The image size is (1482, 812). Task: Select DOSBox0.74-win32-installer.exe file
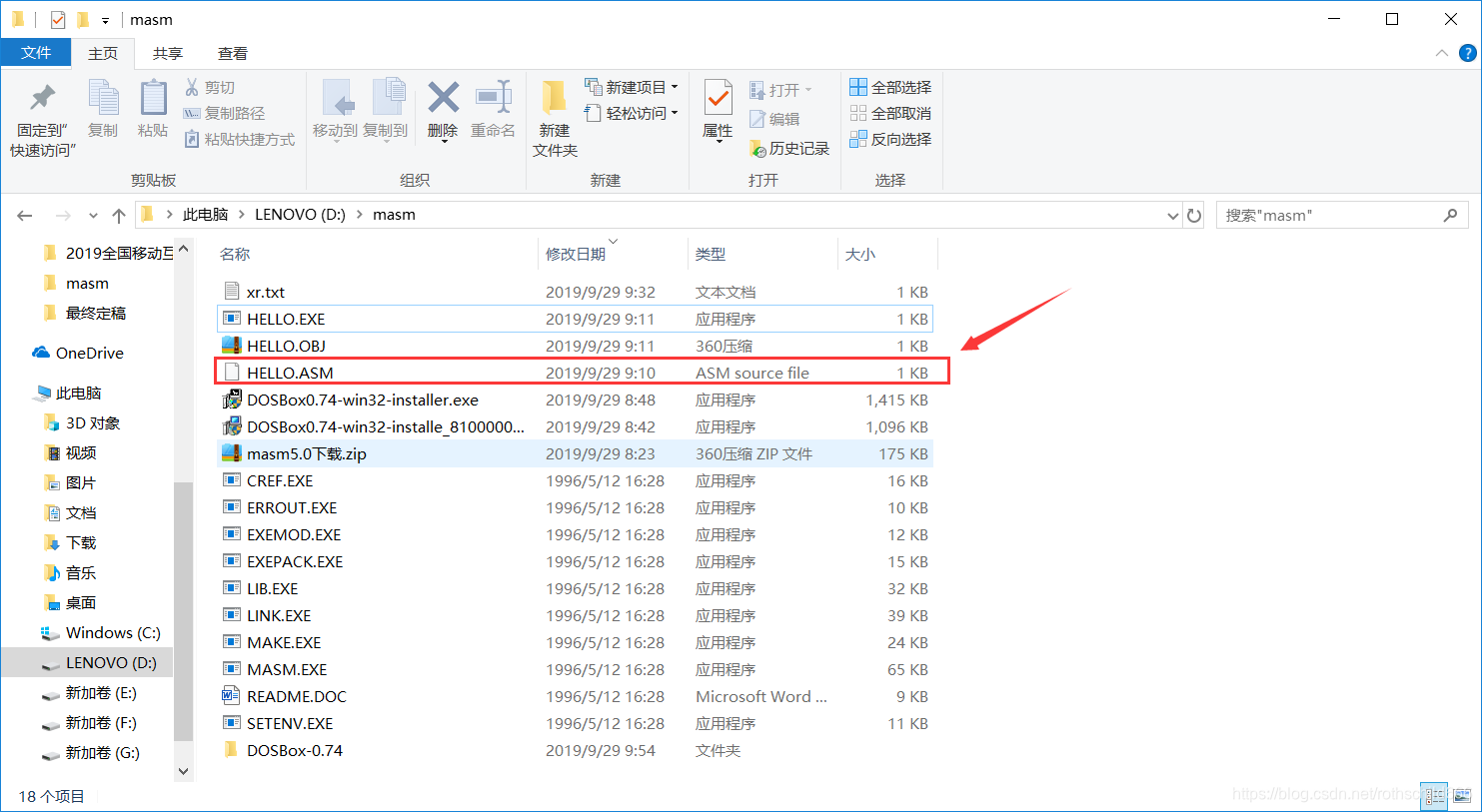coord(575,400)
